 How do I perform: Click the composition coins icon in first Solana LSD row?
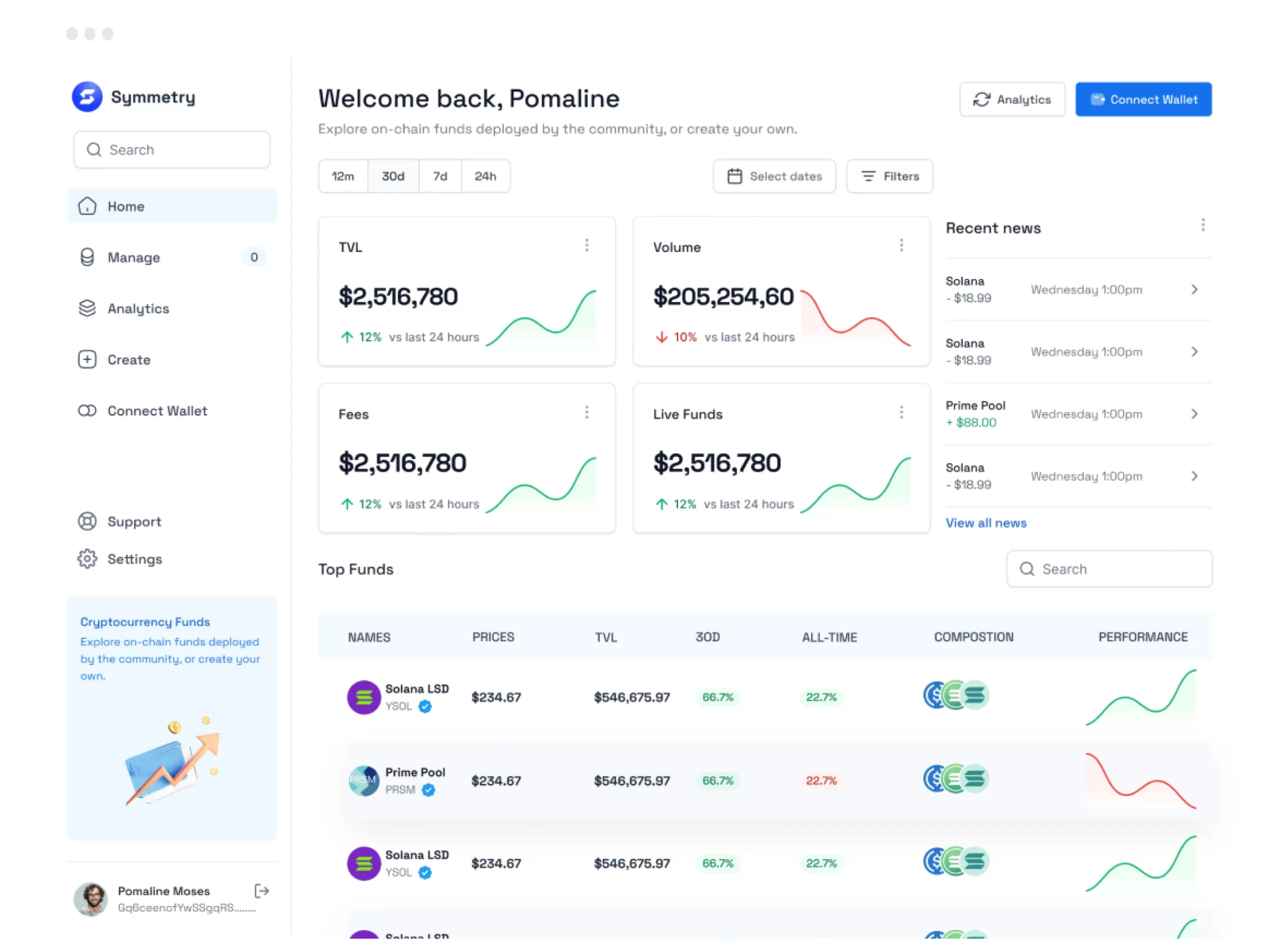[957, 695]
